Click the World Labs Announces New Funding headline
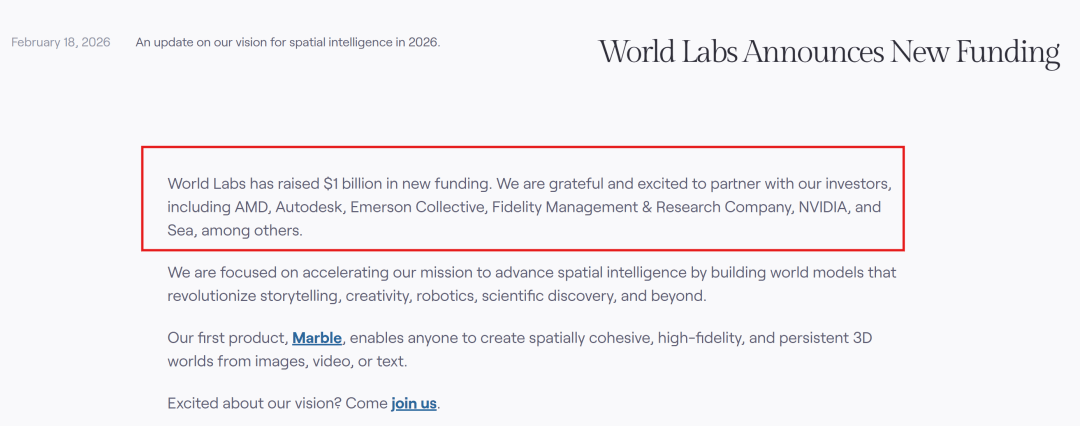Screen dimensions: 1080x426 click(829, 51)
